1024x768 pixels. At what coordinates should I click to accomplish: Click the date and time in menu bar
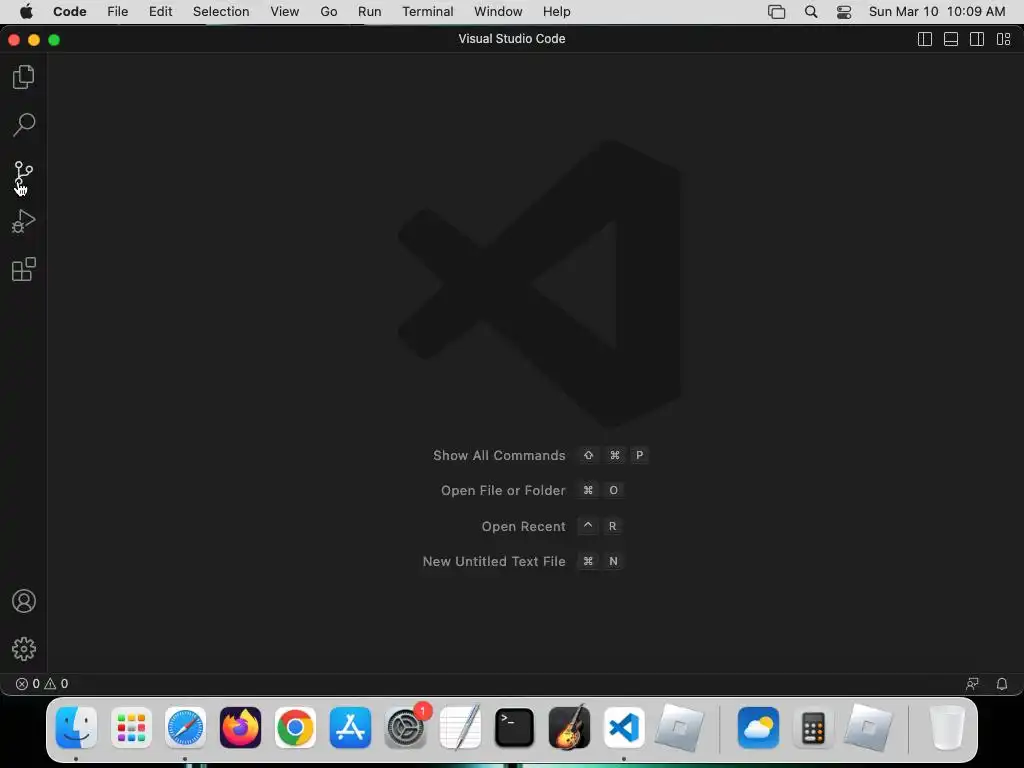pyautogui.click(x=937, y=12)
